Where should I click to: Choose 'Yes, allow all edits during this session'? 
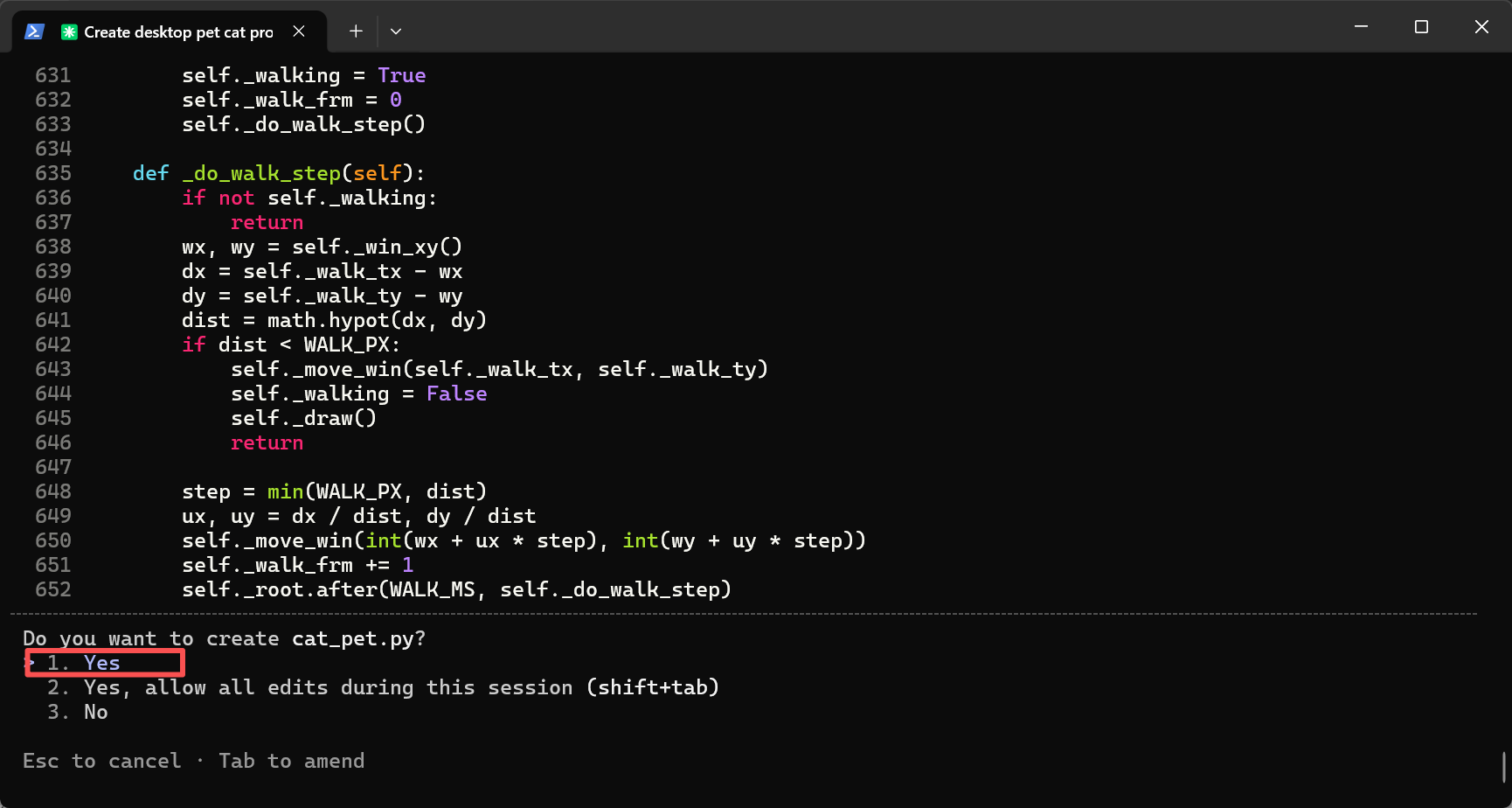pos(383,687)
